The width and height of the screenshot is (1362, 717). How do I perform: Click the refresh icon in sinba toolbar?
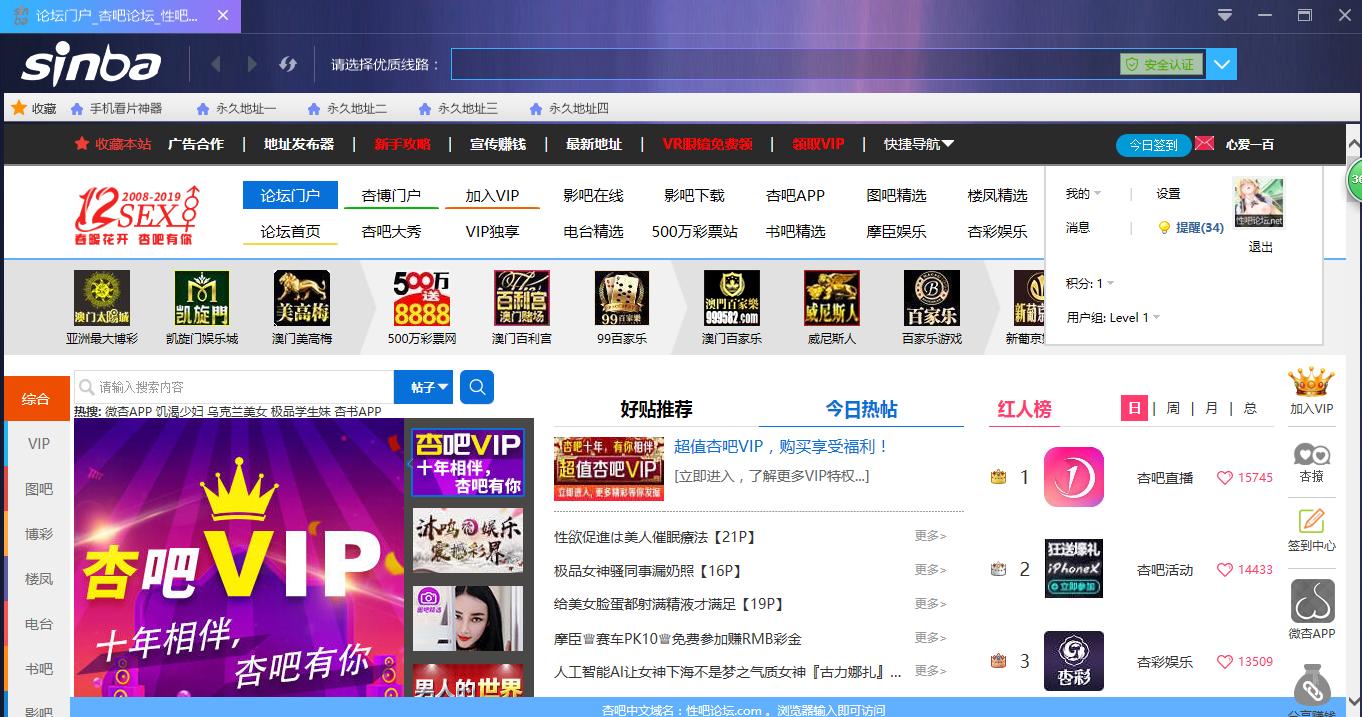point(288,64)
